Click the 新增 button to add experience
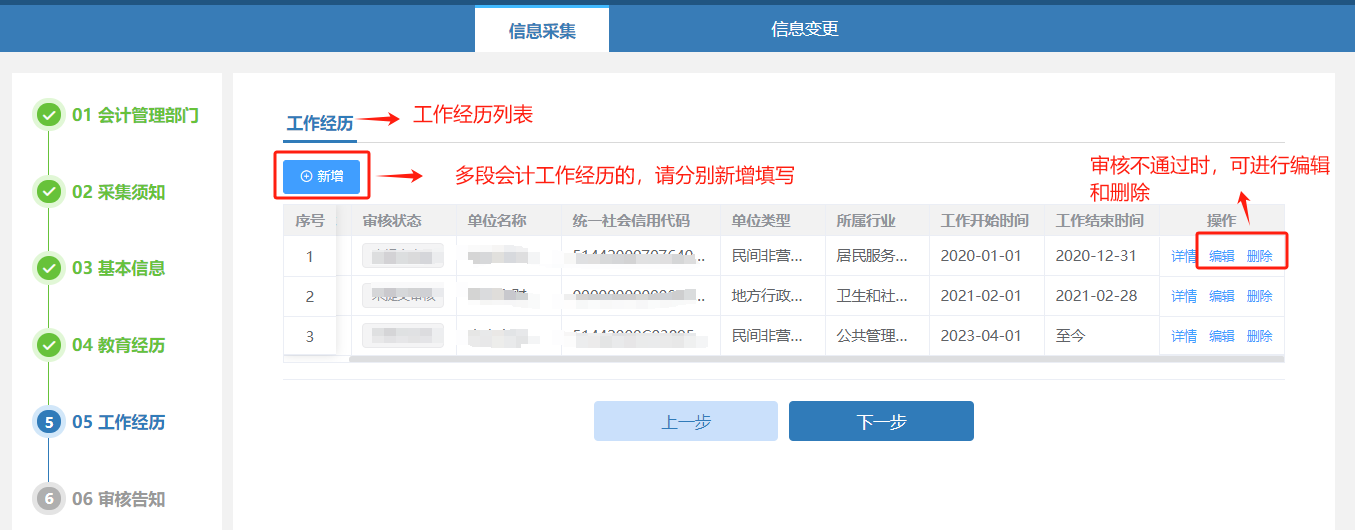 coord(321,176)
